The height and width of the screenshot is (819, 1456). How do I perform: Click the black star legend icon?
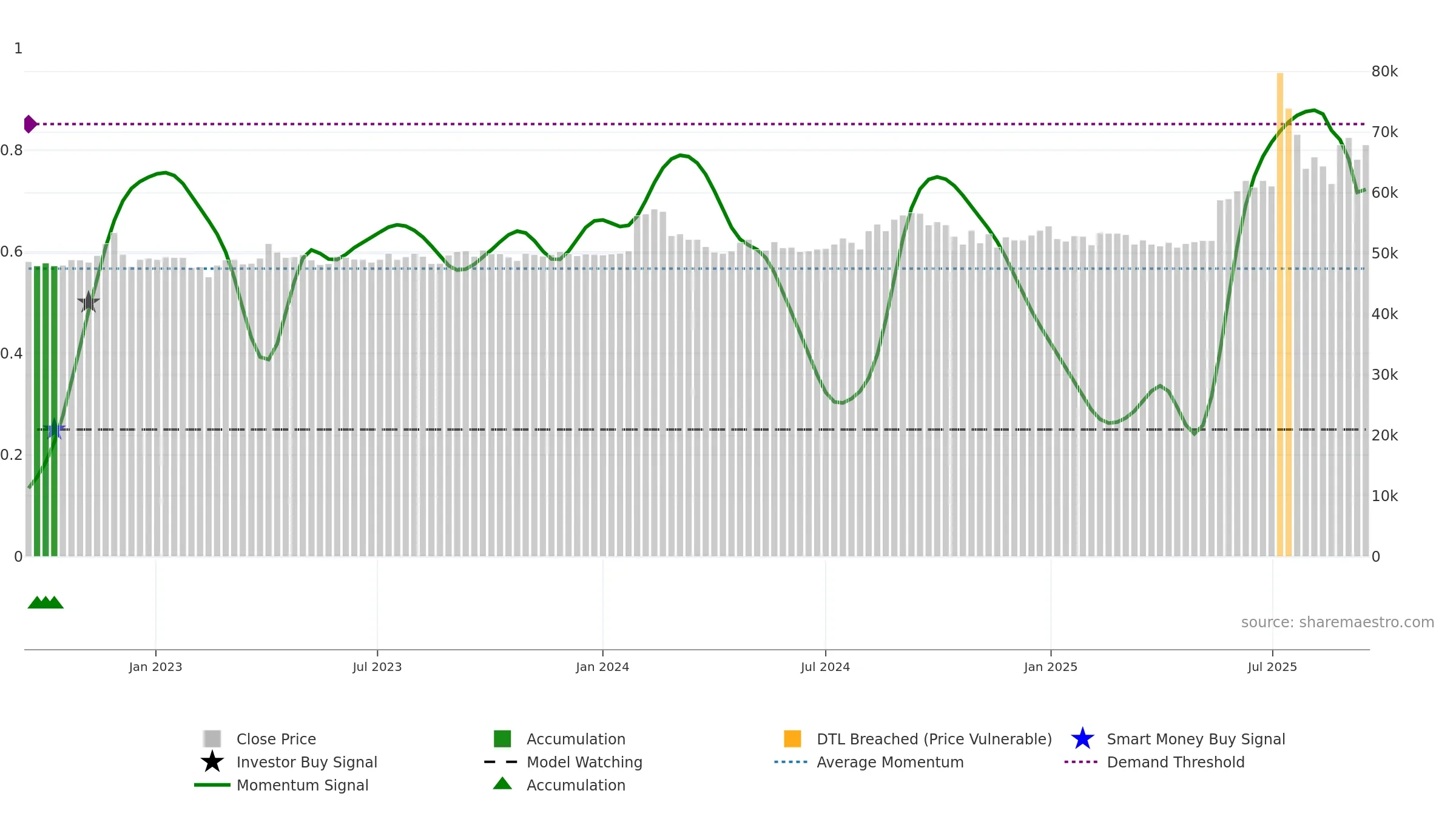[212, 761]
